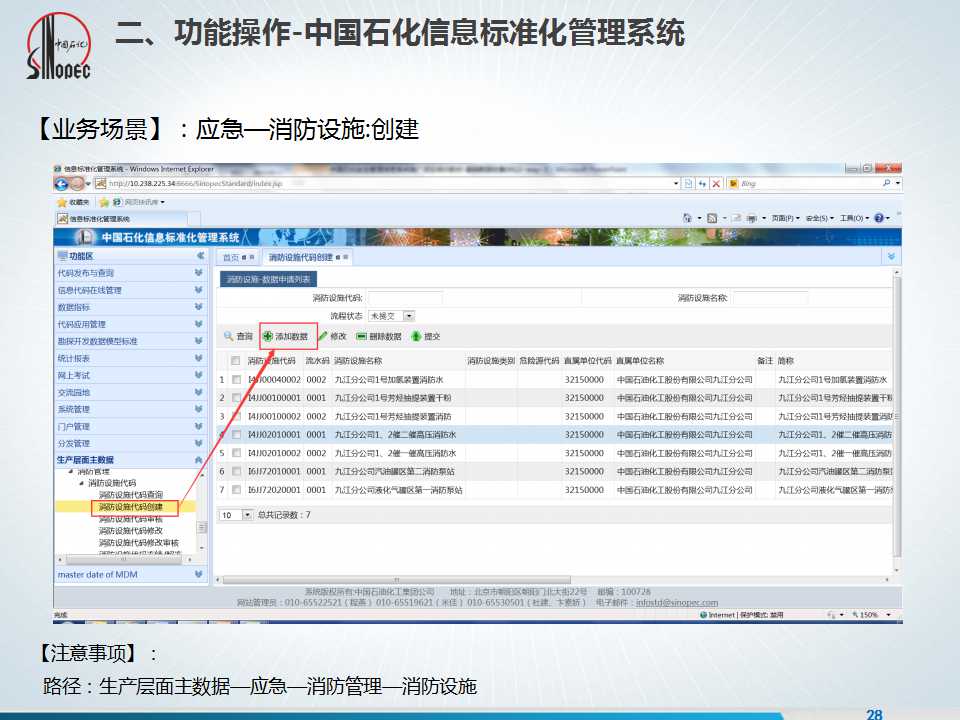Check the checkbox for I4JJ02010001
960x720 pixels.
pos(236,435)
